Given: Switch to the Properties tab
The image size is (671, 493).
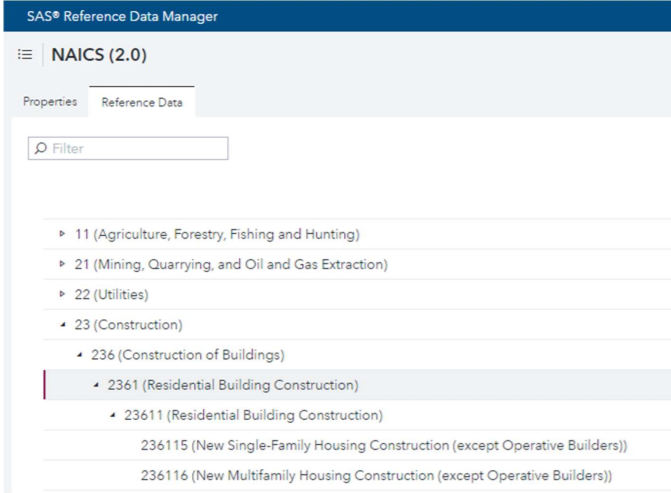Looking at the screenshot, I should [x=50, y=102].
